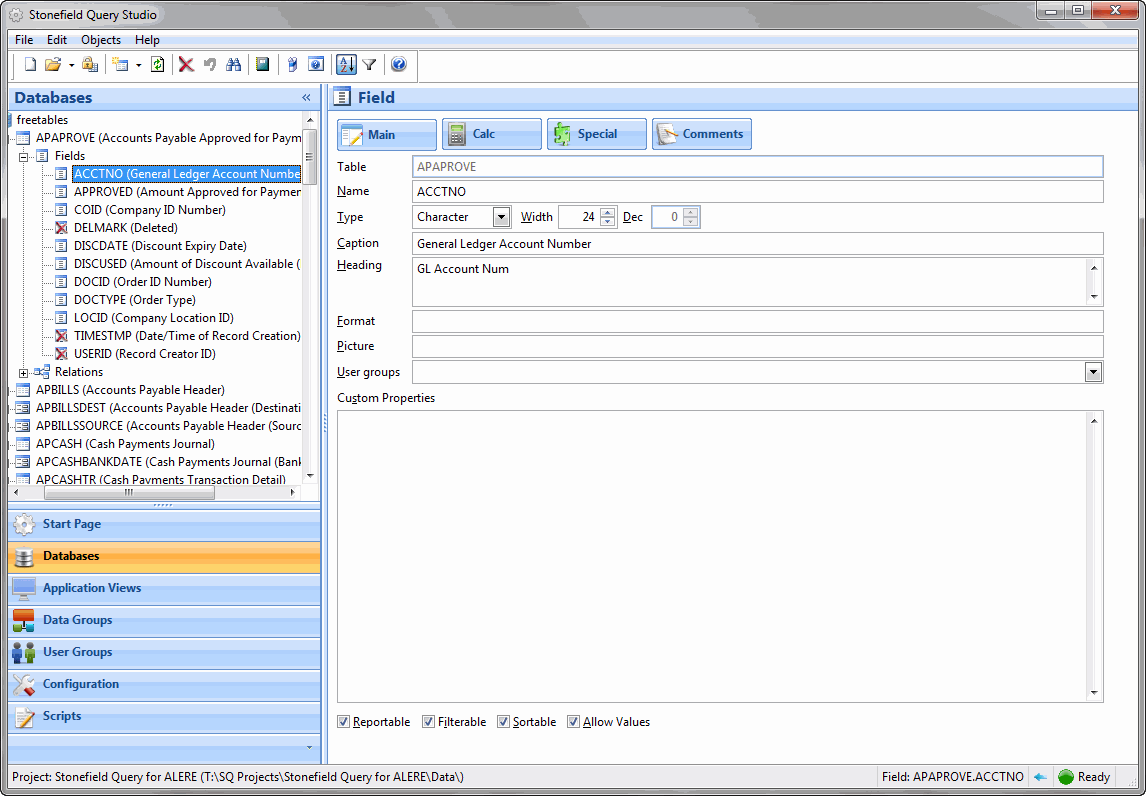This screenshot has height=796, width=1146.
Task: Click the blue help question mark icon
Action: (399, 65)
